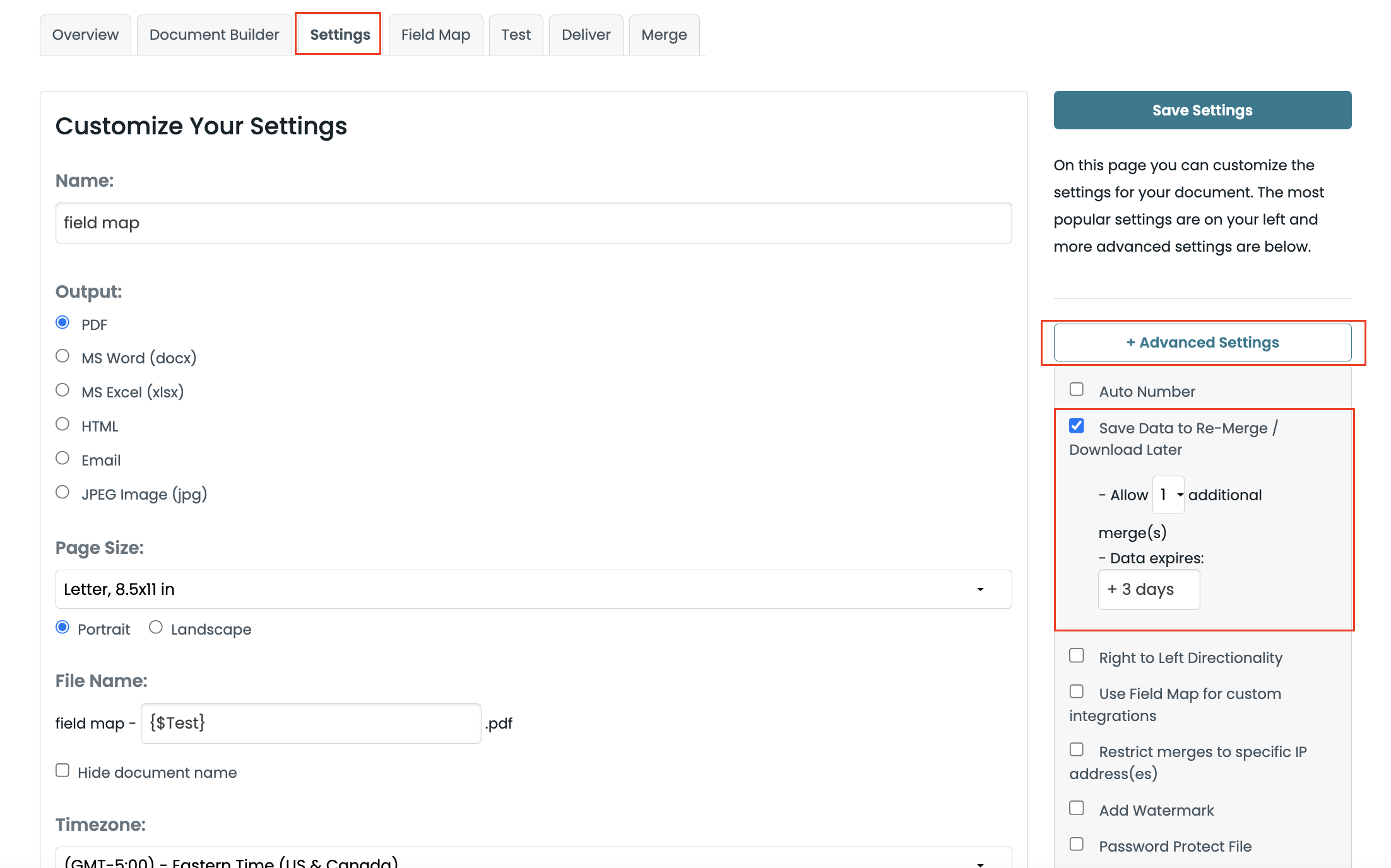
Task: Enable the Auto Number checkbox
Action: [1077, 390]
